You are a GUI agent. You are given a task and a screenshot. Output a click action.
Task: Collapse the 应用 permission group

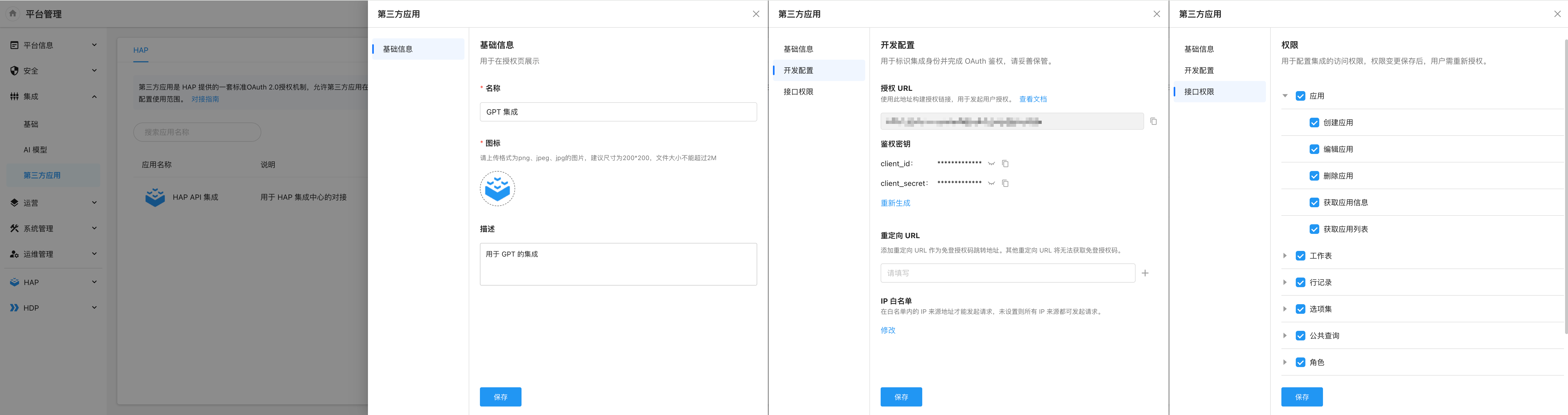tap(1285, 96)
